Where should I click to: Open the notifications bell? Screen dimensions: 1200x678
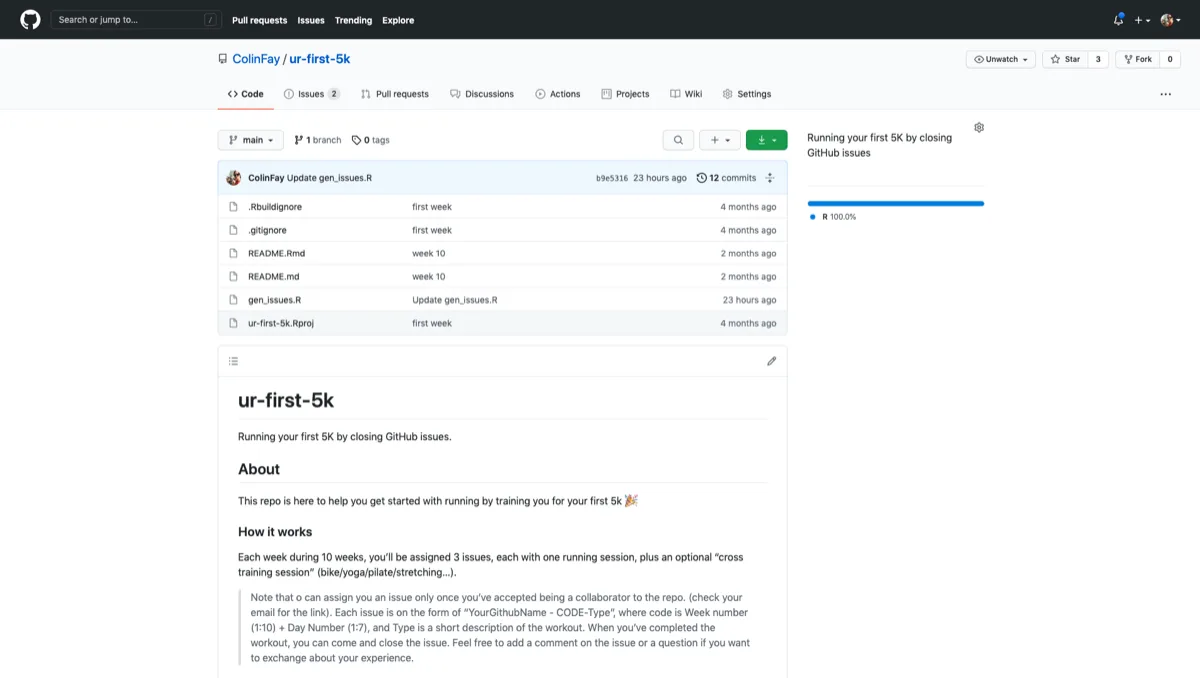click(x=1118, y=20)
